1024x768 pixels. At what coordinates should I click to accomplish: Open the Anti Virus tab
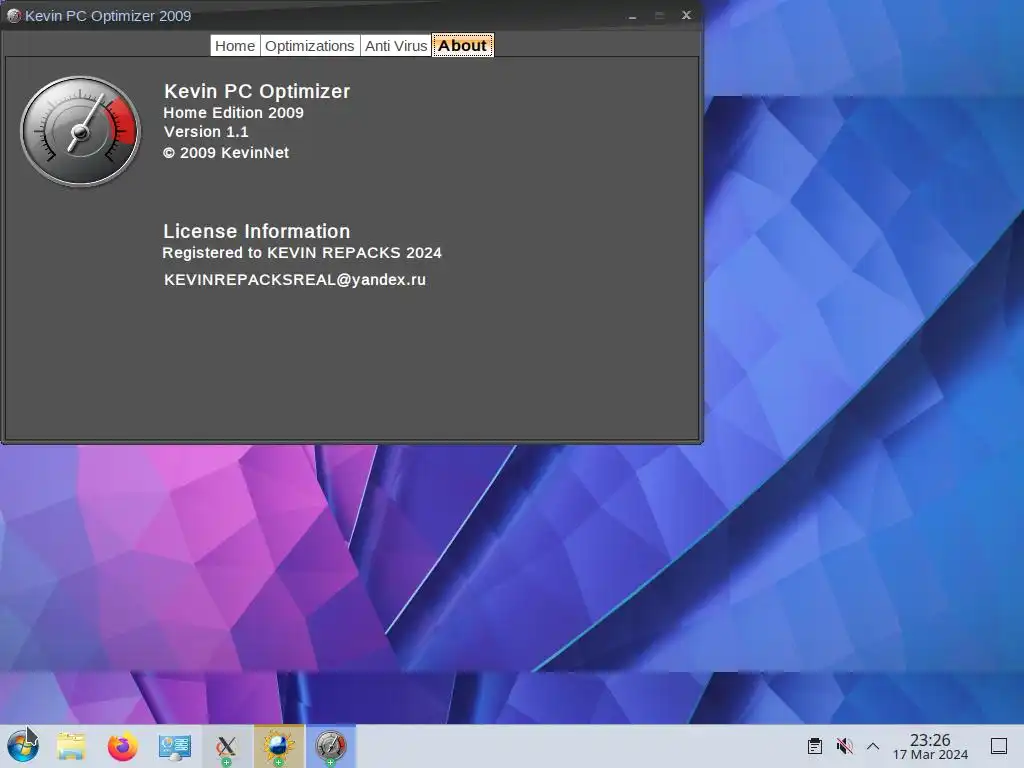(x=396, y=46)
